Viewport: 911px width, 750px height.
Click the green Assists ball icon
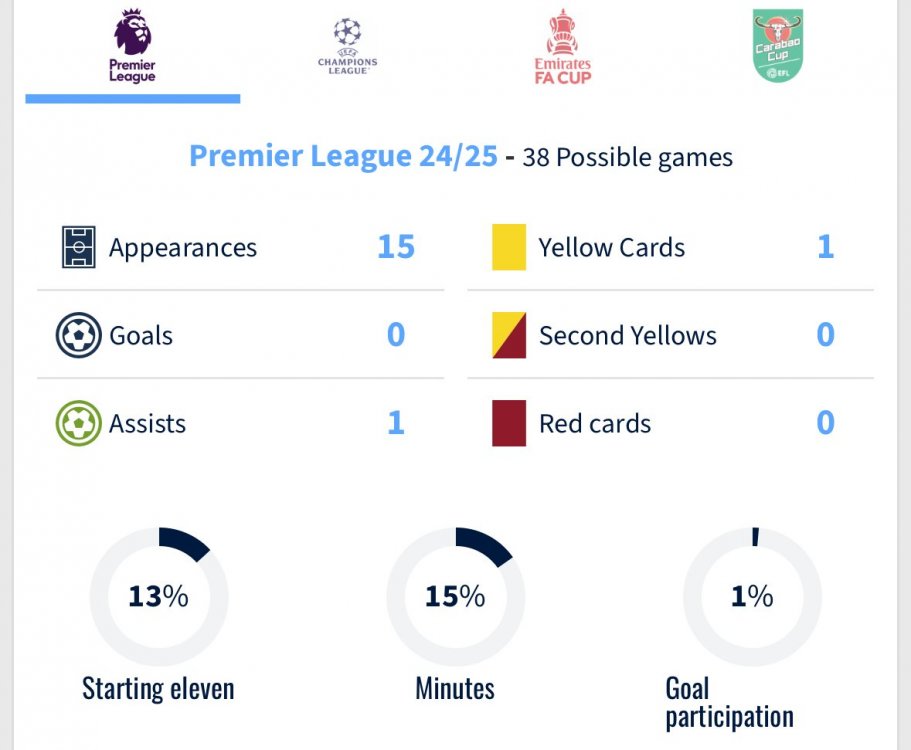tap(79, 423)
